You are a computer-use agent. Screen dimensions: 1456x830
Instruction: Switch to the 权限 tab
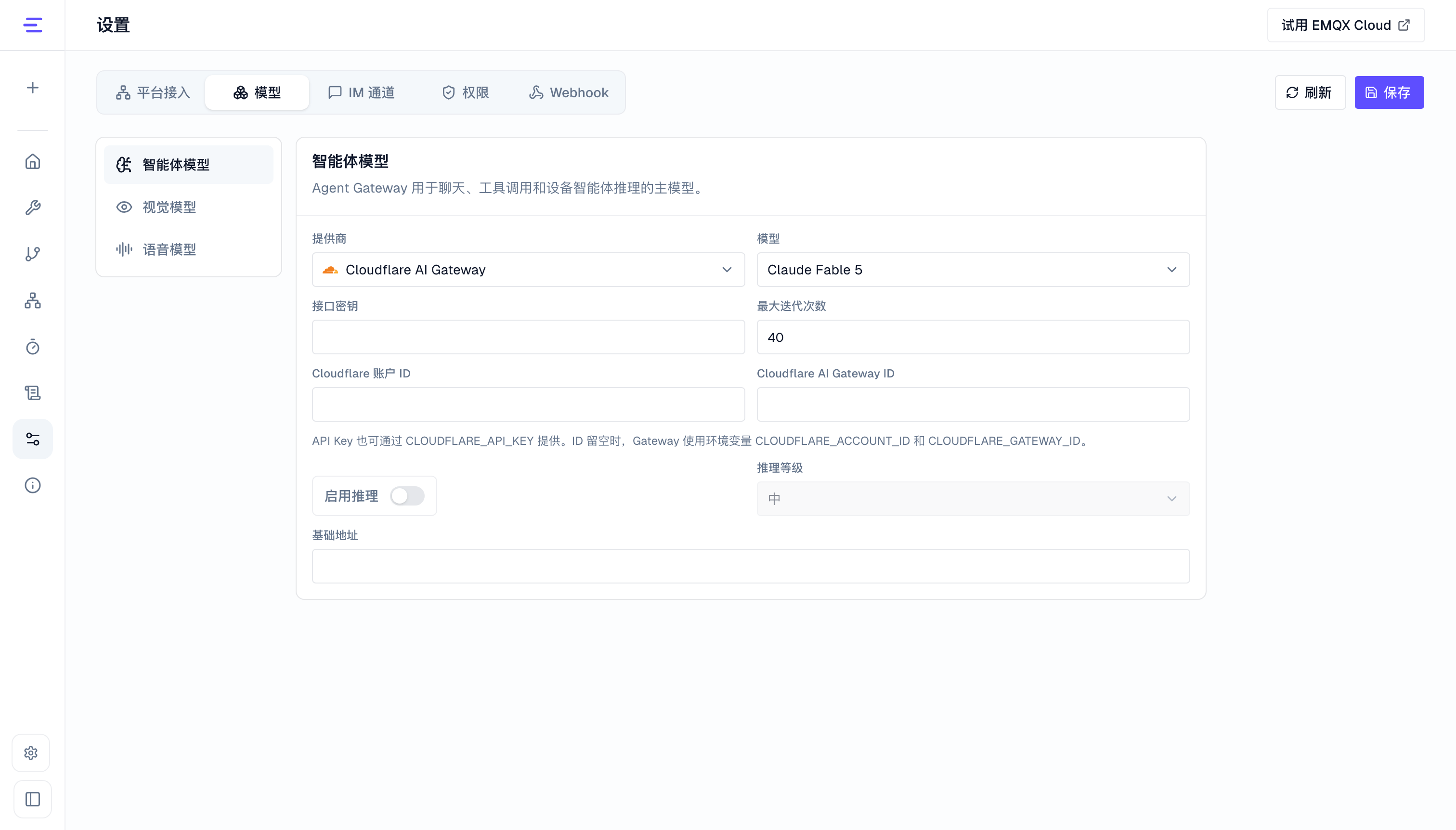point(466,92)
